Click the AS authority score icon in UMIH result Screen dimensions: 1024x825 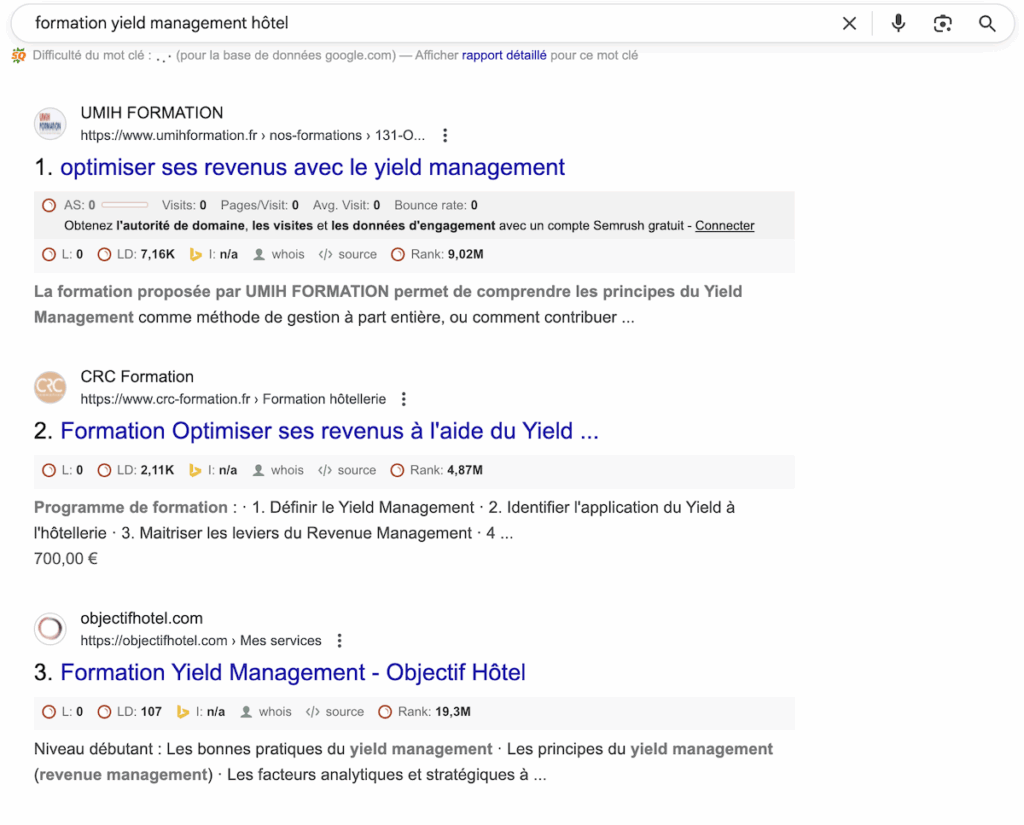pos(49,206)
